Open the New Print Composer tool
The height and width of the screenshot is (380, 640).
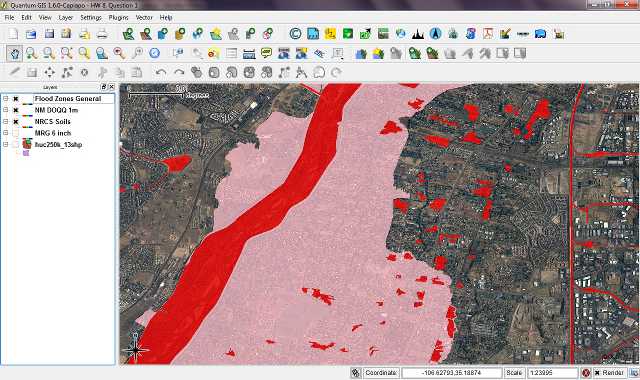[84, 34]
